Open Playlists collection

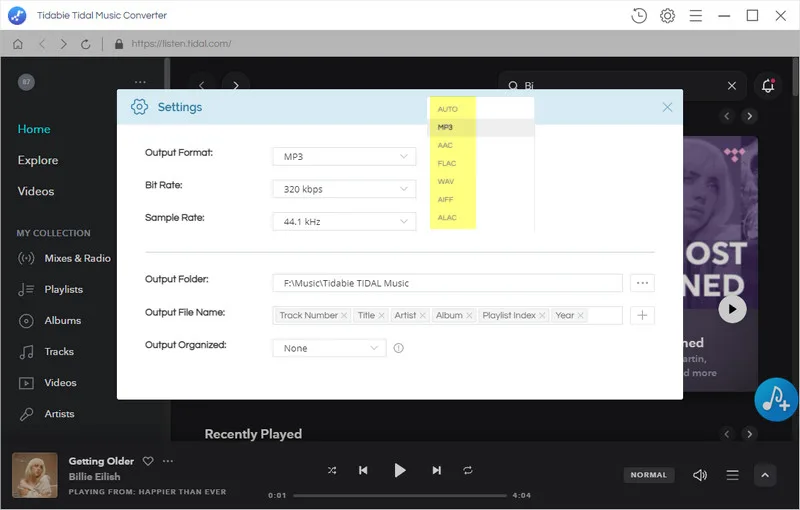tap(50, 289)
